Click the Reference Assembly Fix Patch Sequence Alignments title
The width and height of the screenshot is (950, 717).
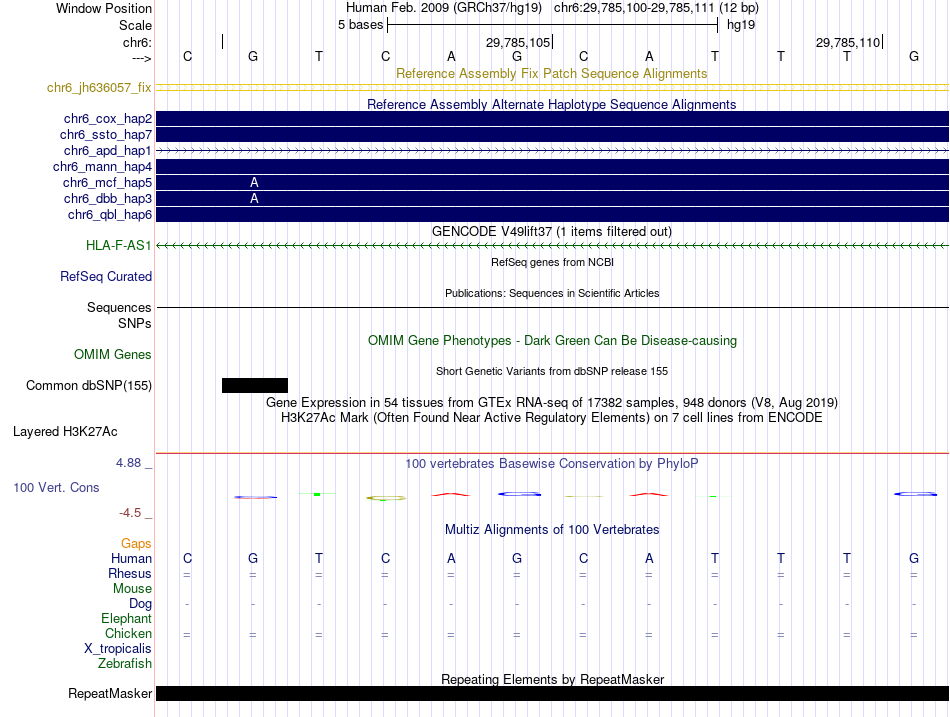(551, 73)
